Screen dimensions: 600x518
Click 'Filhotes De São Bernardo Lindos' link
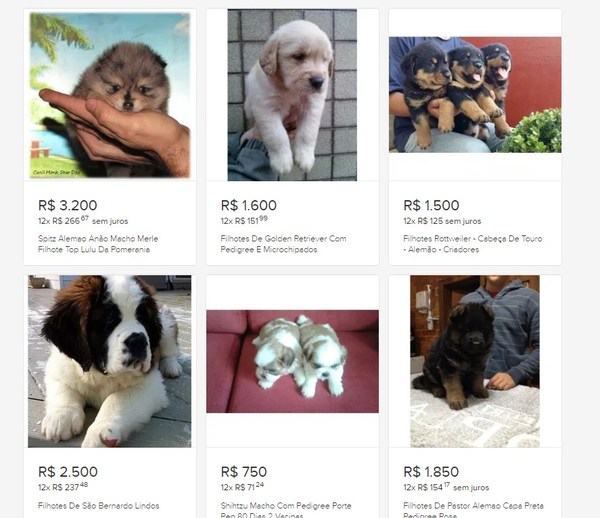coord(91,505)
